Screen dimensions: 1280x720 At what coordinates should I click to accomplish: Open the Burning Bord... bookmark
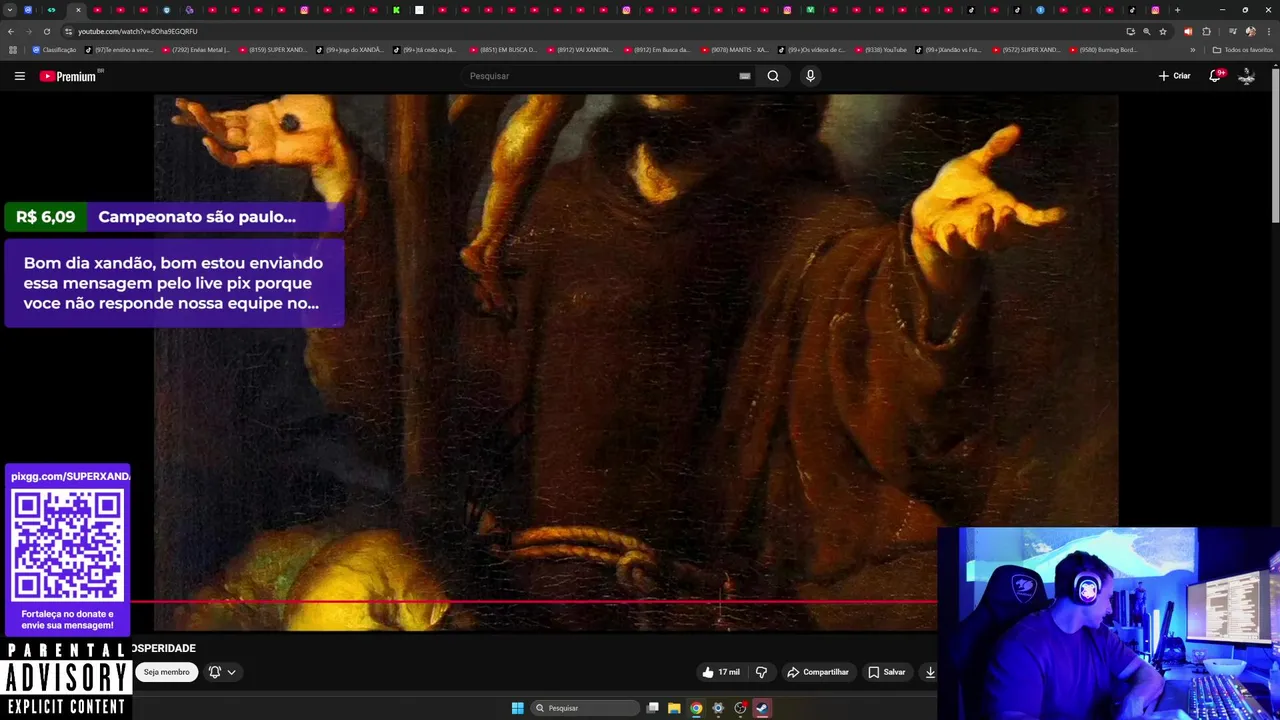[1104, 50]
